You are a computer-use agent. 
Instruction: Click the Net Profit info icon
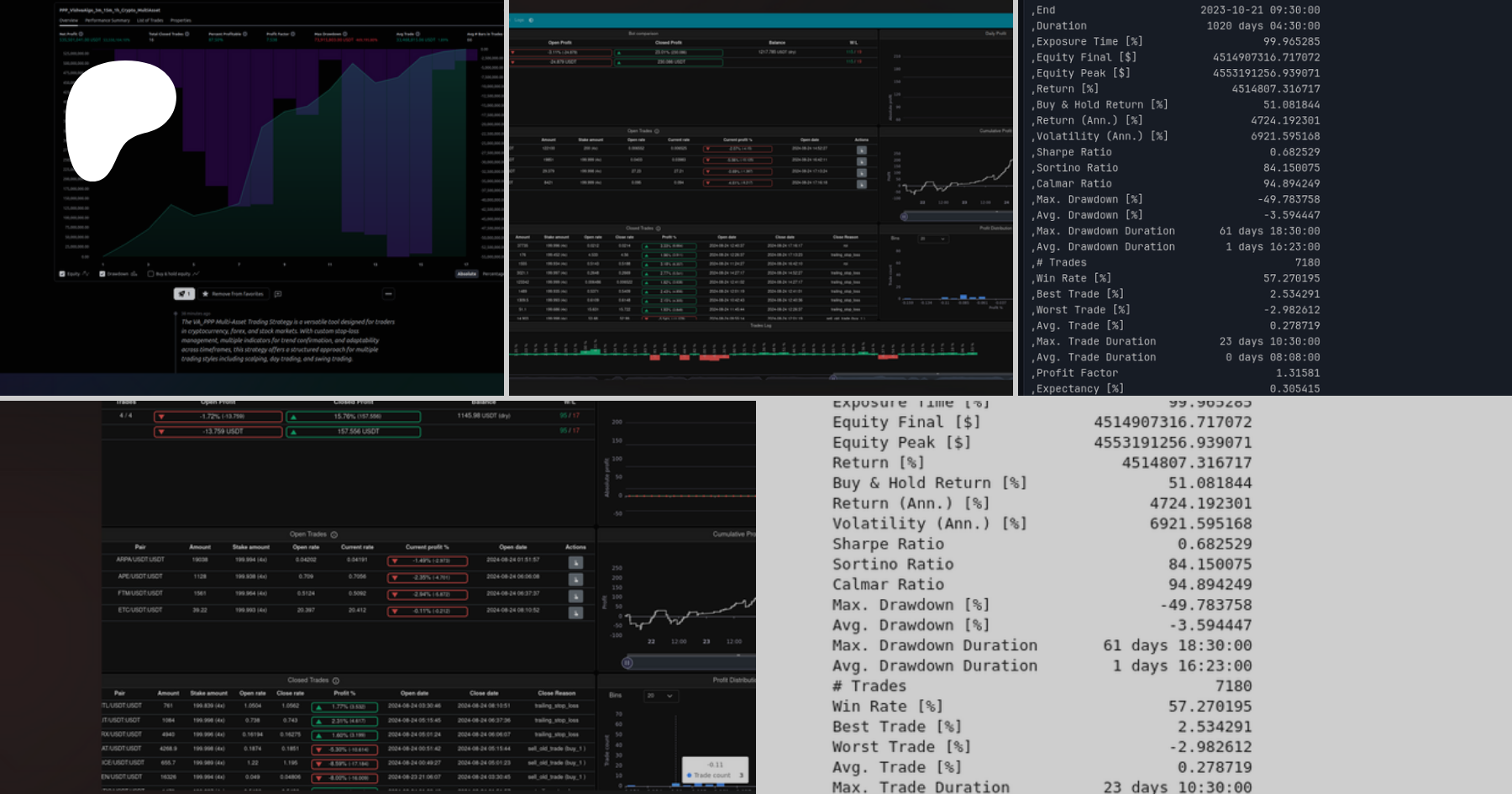tap(81, 34)
